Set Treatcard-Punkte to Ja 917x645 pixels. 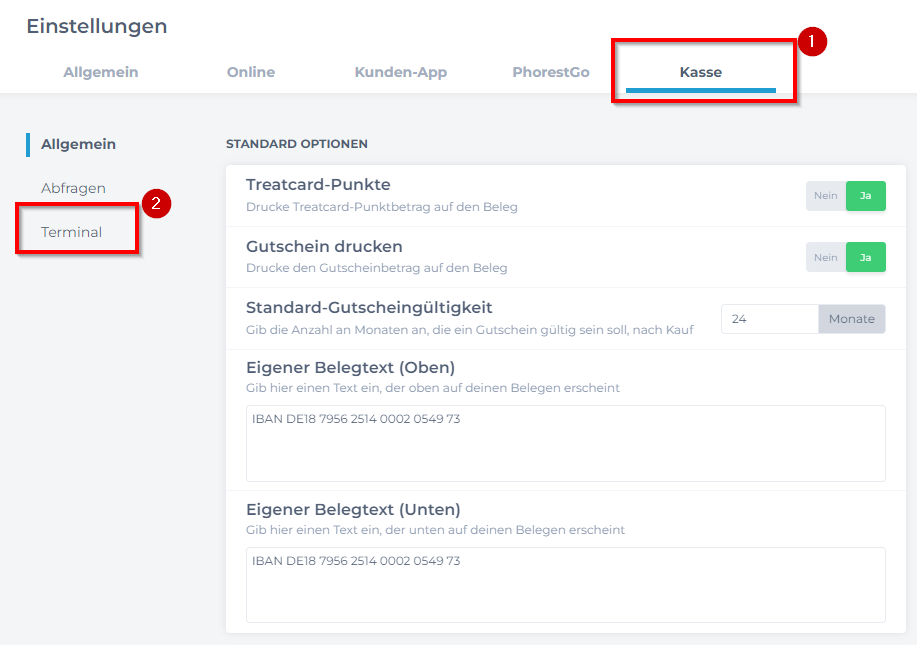pyautogui.click(x=866, y=196)
